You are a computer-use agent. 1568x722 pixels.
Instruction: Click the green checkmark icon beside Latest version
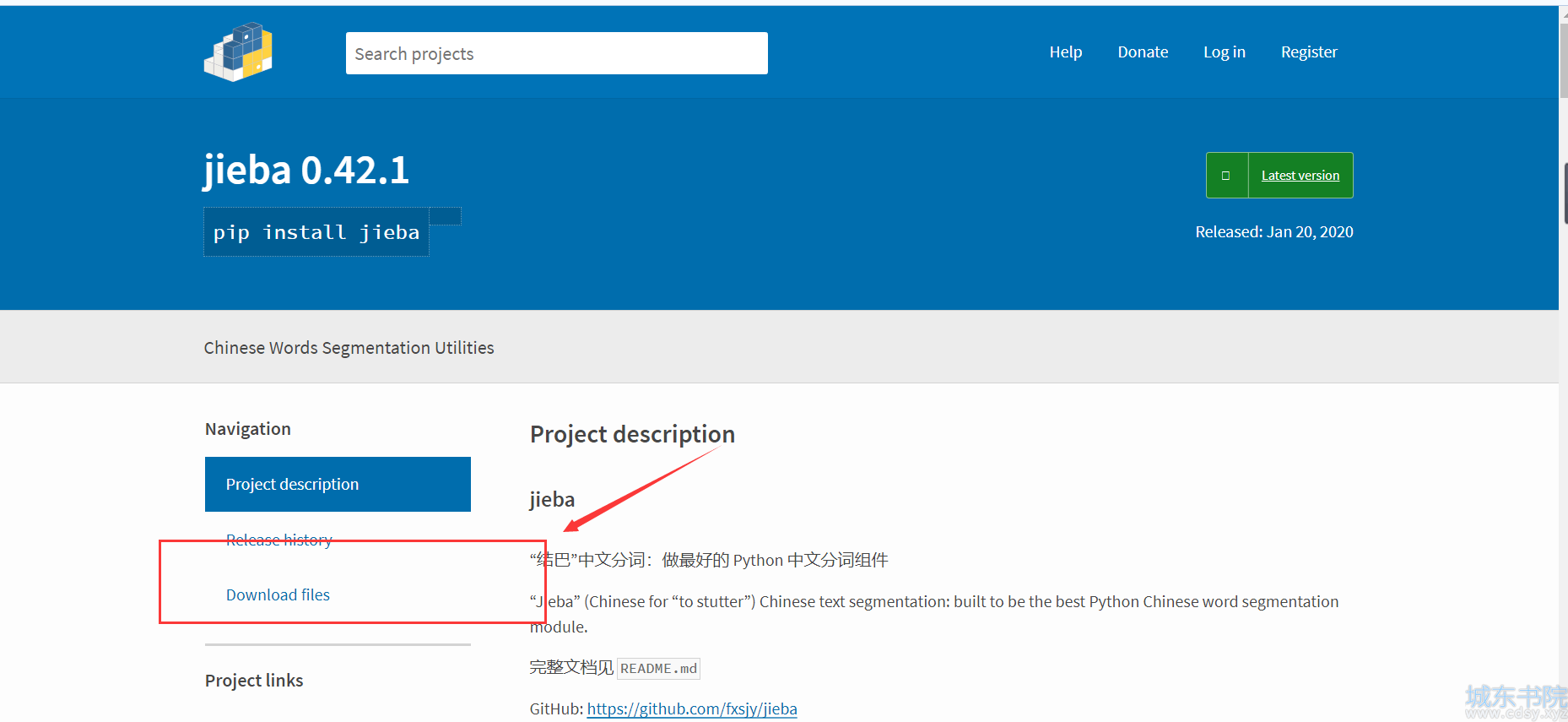coord(1226,176)
